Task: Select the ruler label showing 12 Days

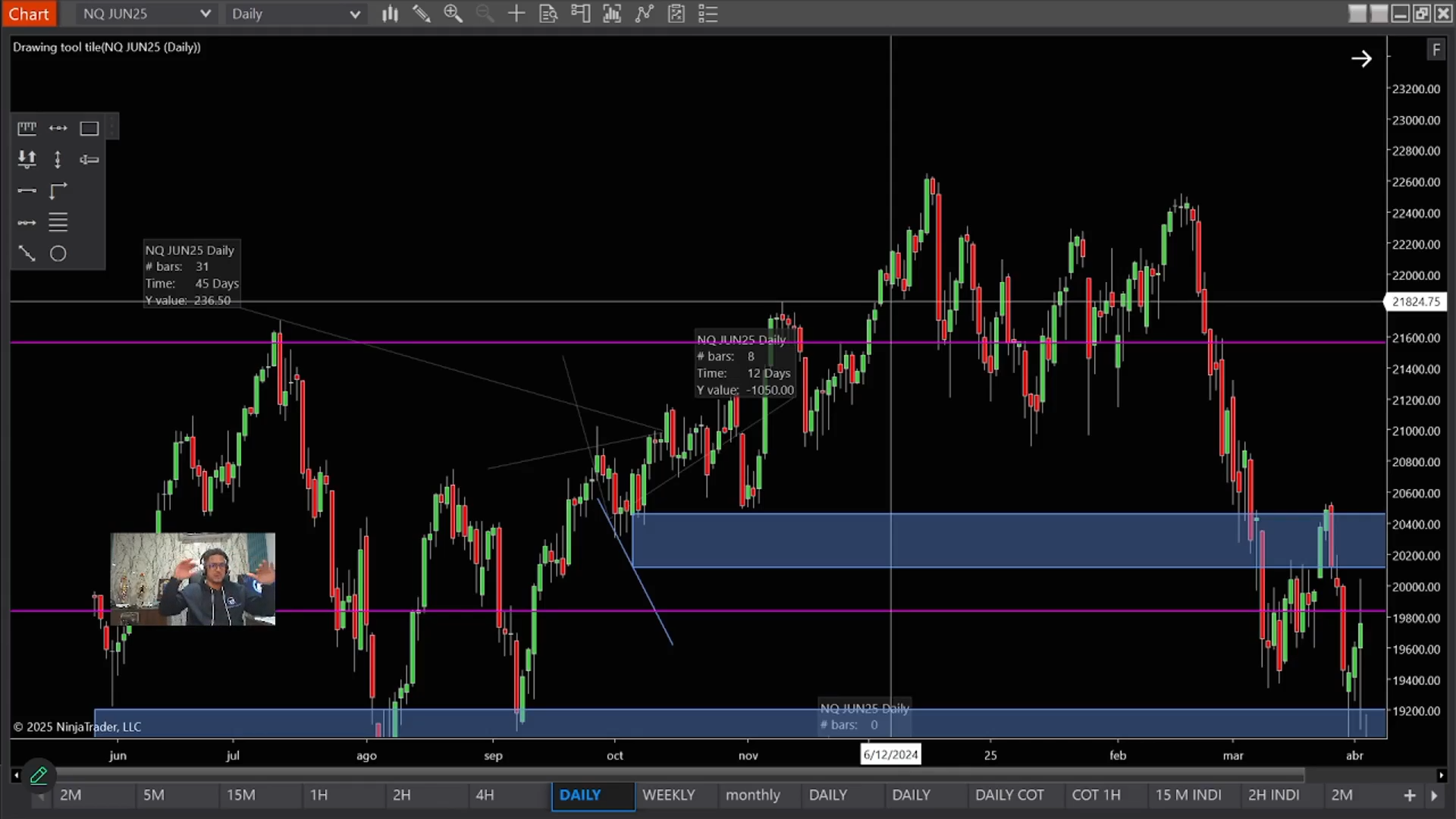Action: tap(745, 365)
